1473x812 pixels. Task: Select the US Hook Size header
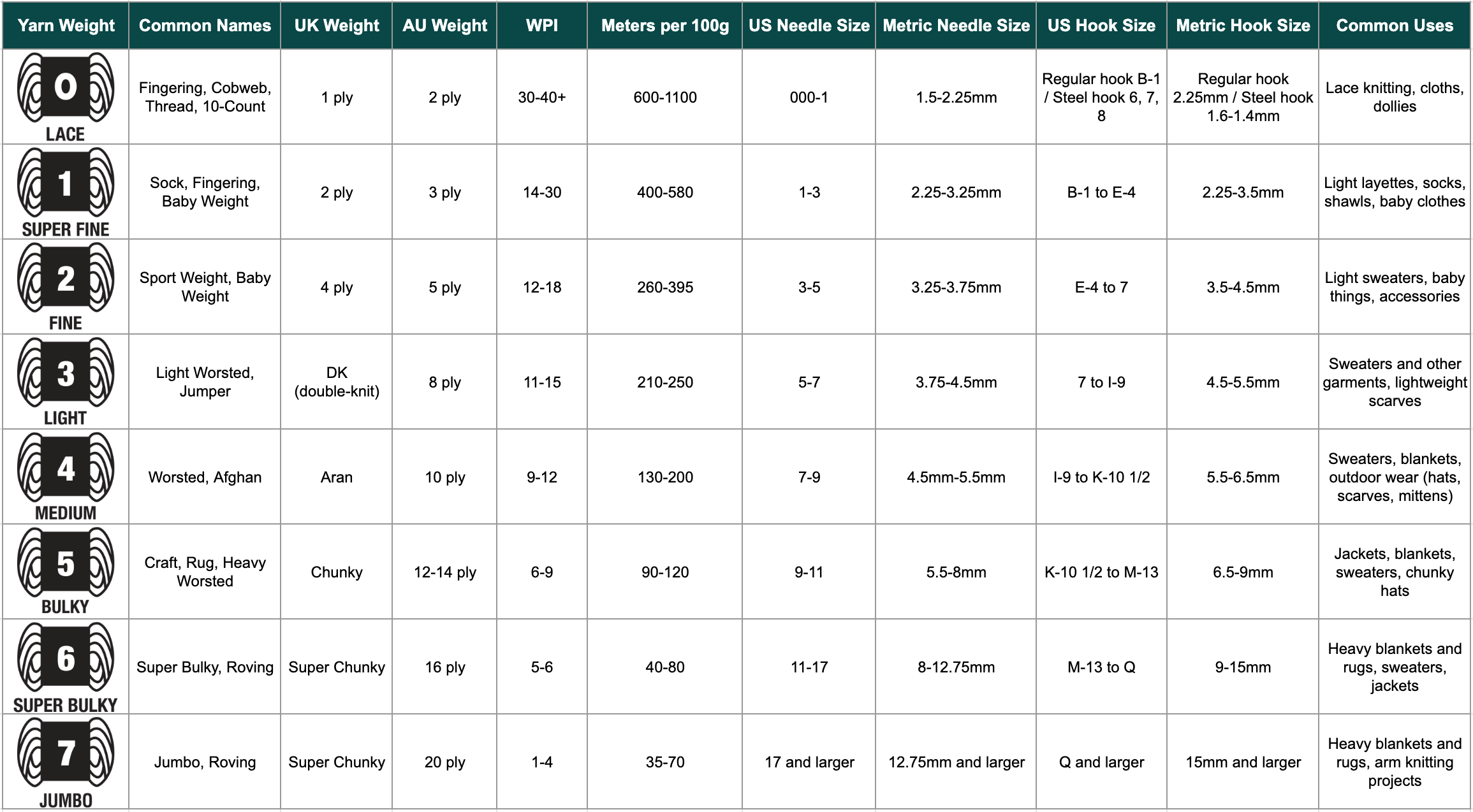[x=1101, y=25]
